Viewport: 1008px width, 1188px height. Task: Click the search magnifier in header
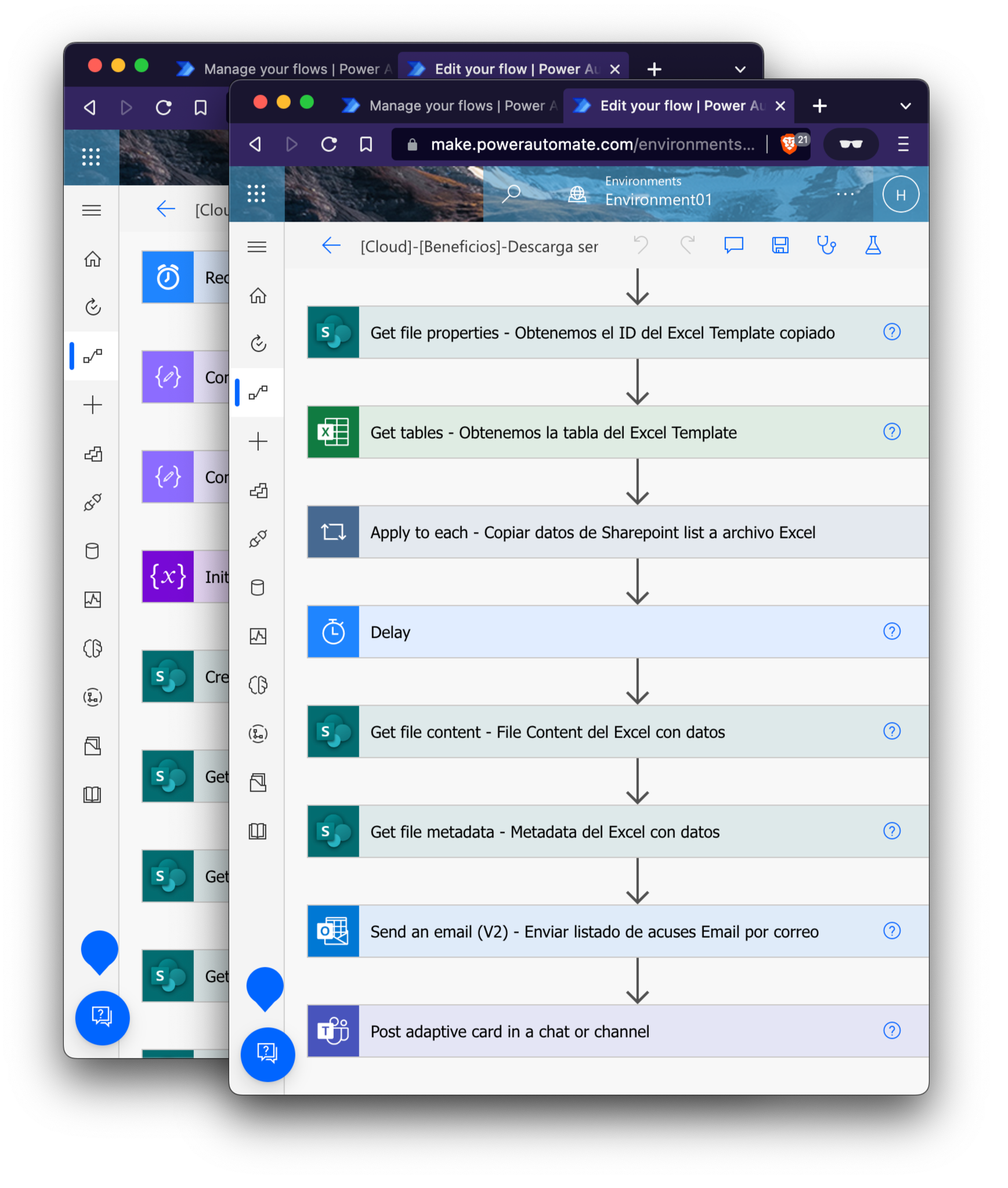pyautogui.click(x=511, y=194)
